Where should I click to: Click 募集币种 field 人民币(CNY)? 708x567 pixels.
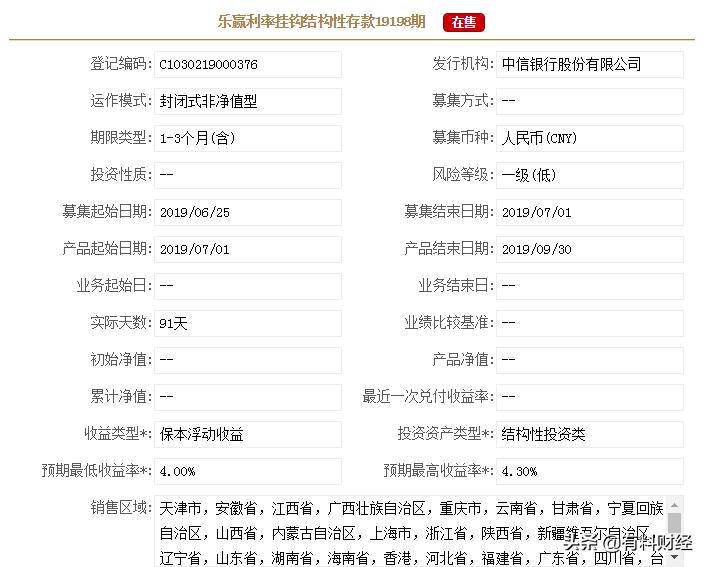click(590, 138)
